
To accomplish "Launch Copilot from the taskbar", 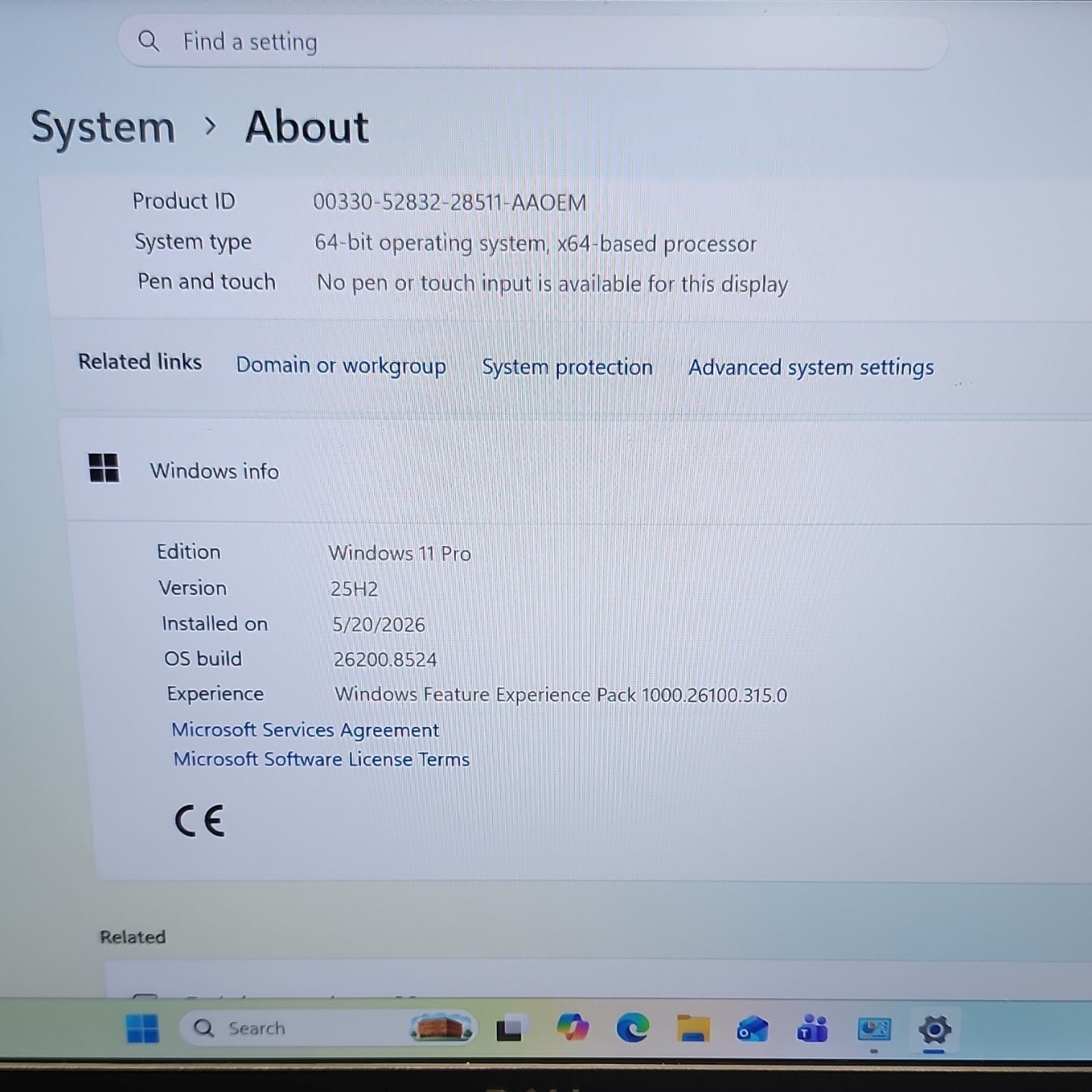I will pos(572,1028).
